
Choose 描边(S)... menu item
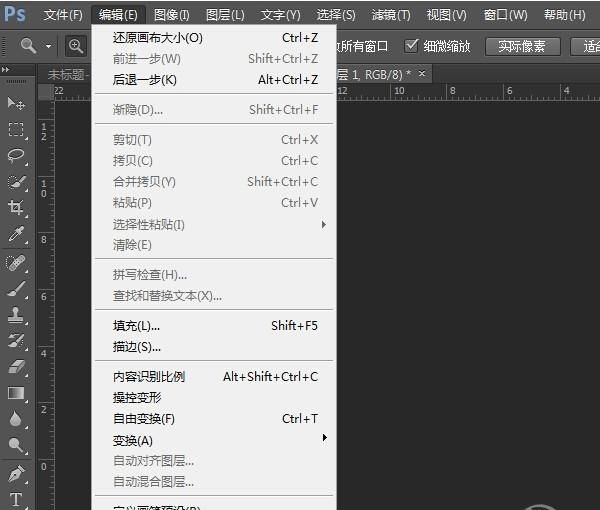[214, 347]
